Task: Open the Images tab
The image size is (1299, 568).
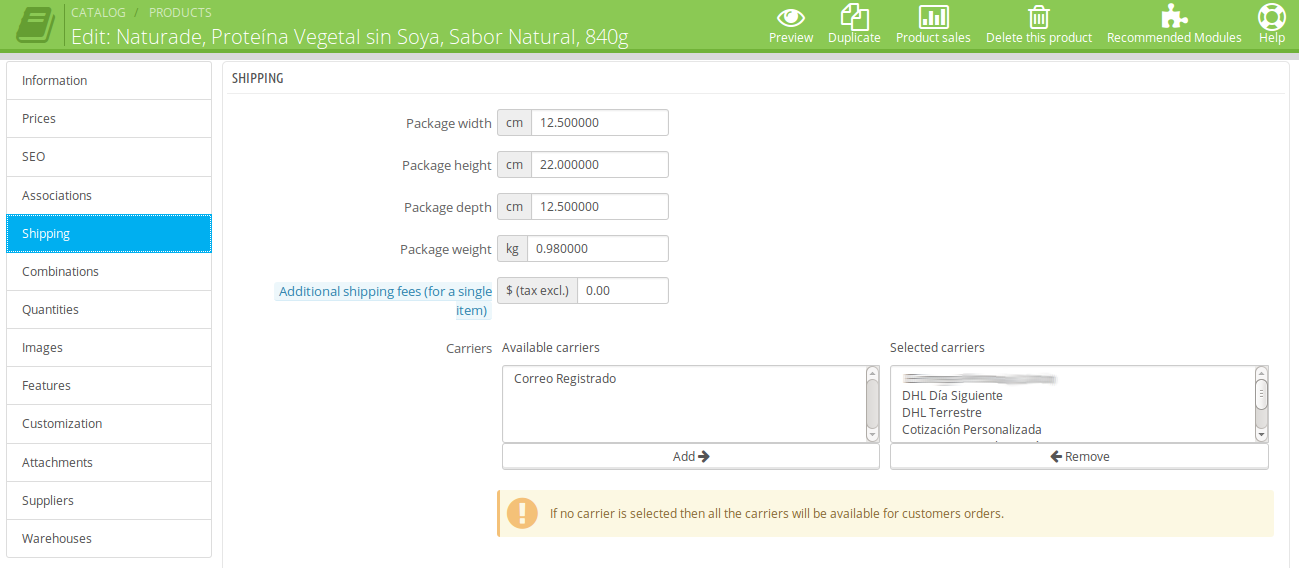Action: (109, 347)
